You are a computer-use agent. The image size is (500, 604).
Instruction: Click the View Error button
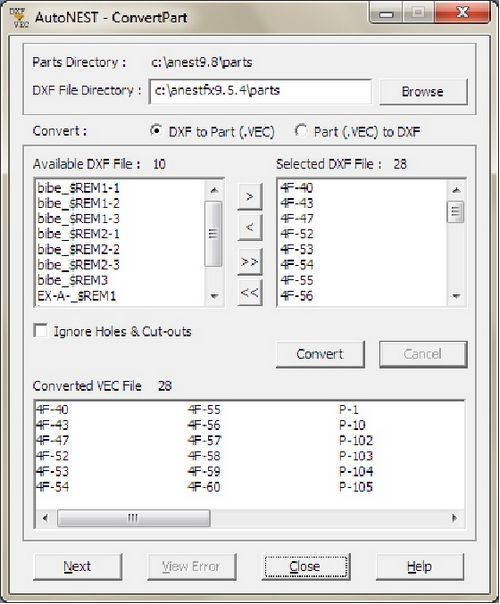coord(191,566)
